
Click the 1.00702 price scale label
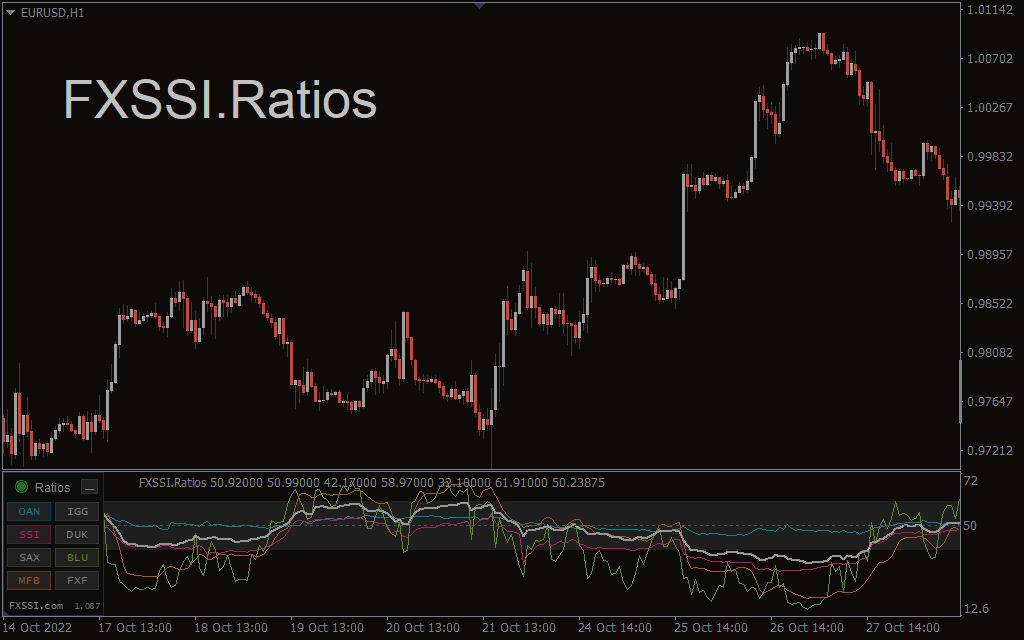coord(989,59)
